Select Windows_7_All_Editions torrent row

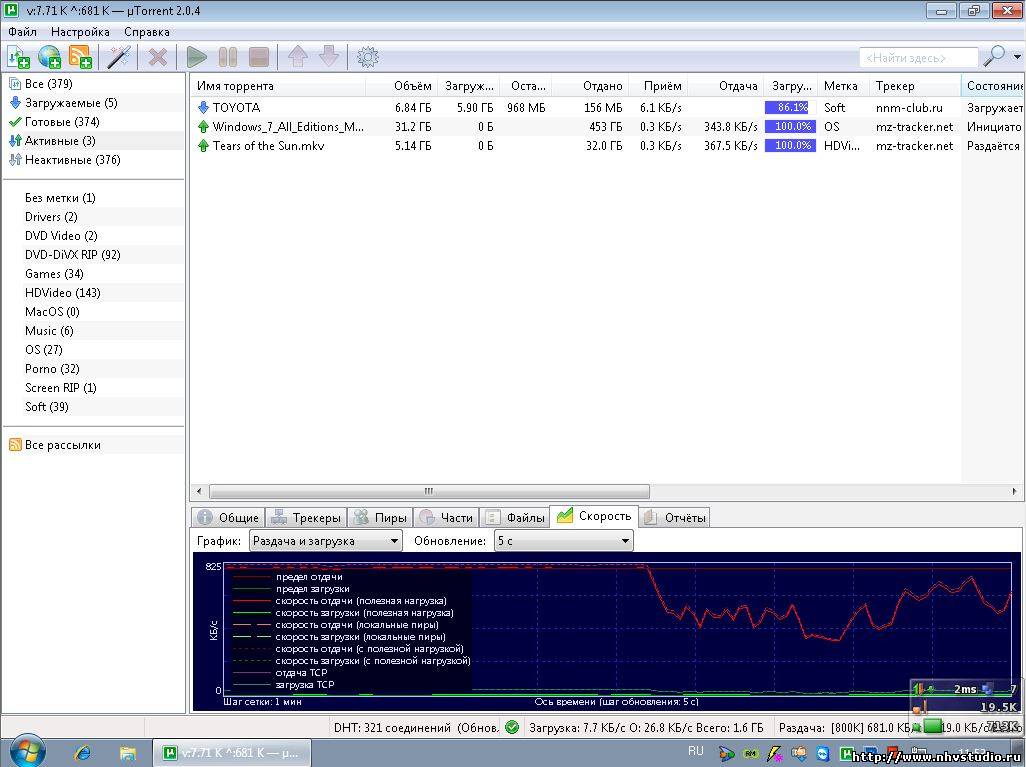[x=609, y=126]
